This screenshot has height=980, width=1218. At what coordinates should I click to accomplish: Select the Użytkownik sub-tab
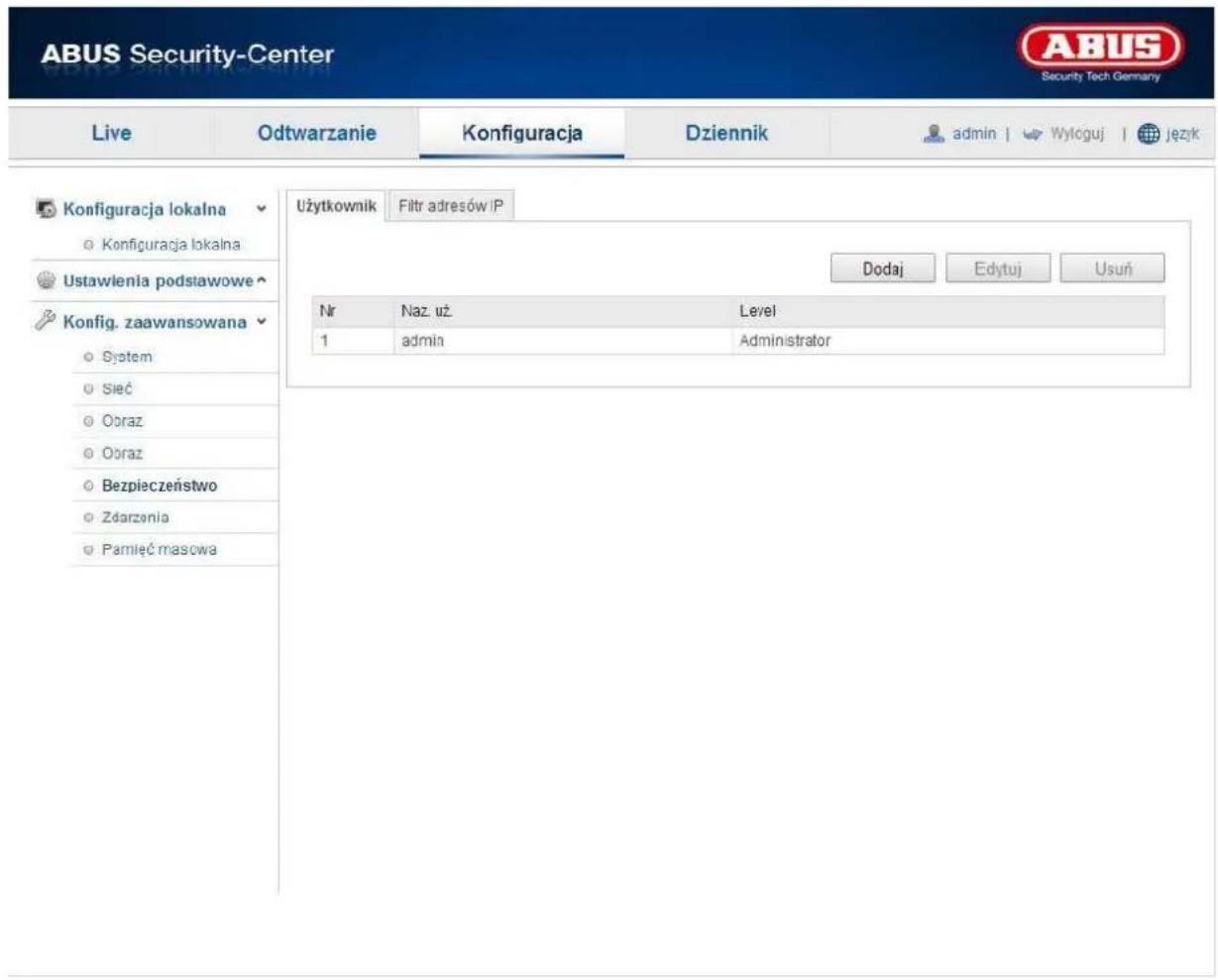click(x=337, y=206)
